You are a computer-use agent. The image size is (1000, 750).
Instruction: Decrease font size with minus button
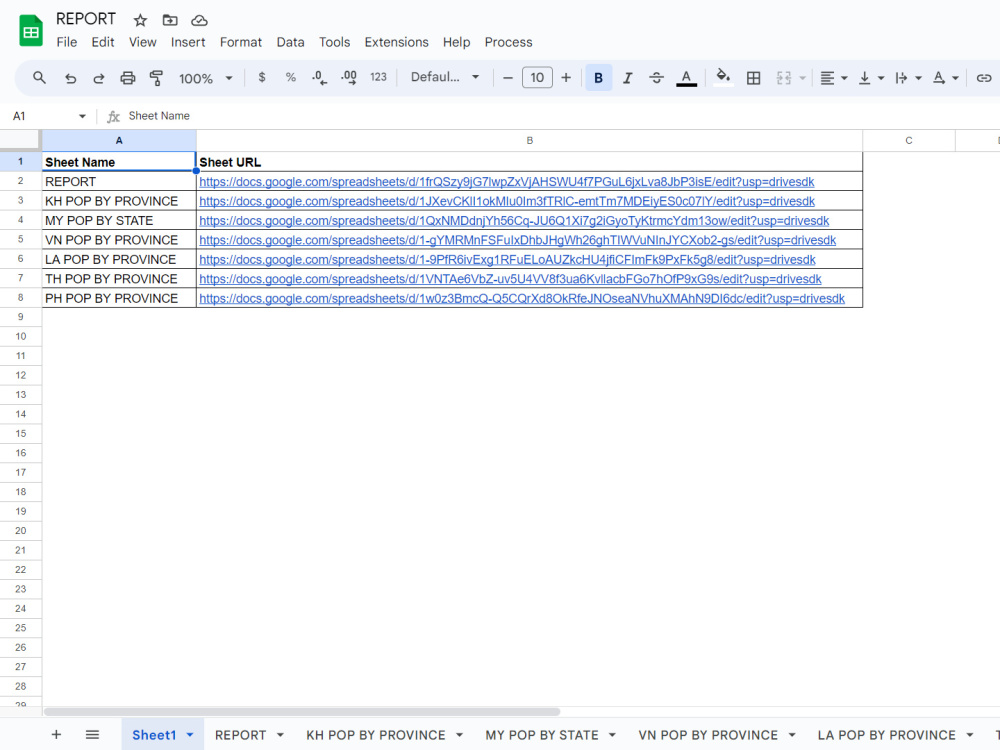508,78
